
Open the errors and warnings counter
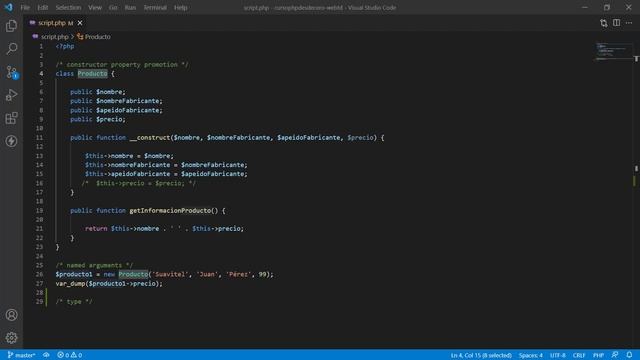click(x=70, y=355)
